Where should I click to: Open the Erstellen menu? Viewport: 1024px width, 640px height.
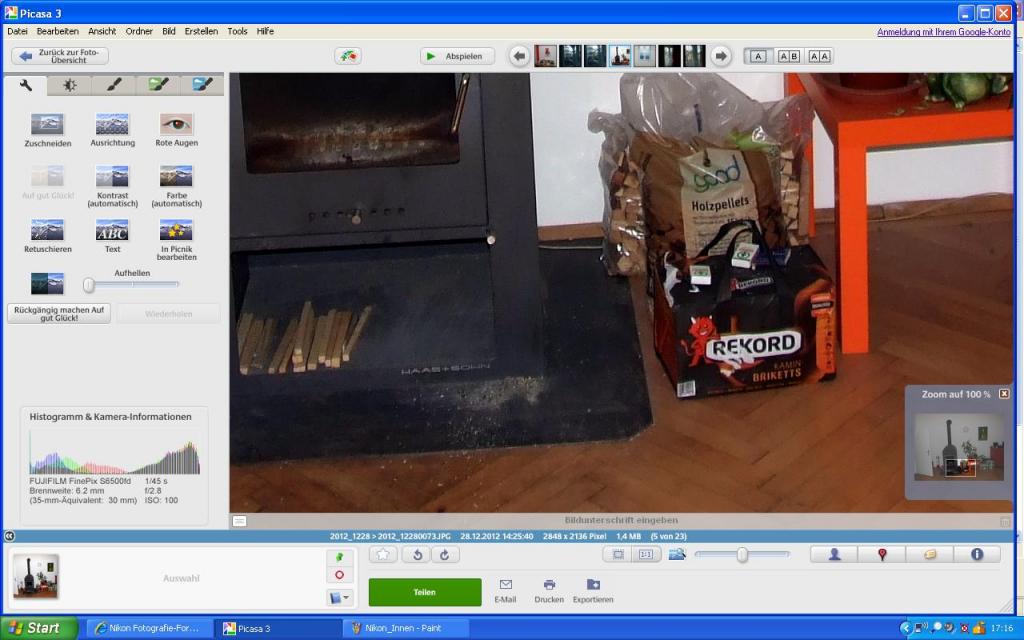(201, 31)
